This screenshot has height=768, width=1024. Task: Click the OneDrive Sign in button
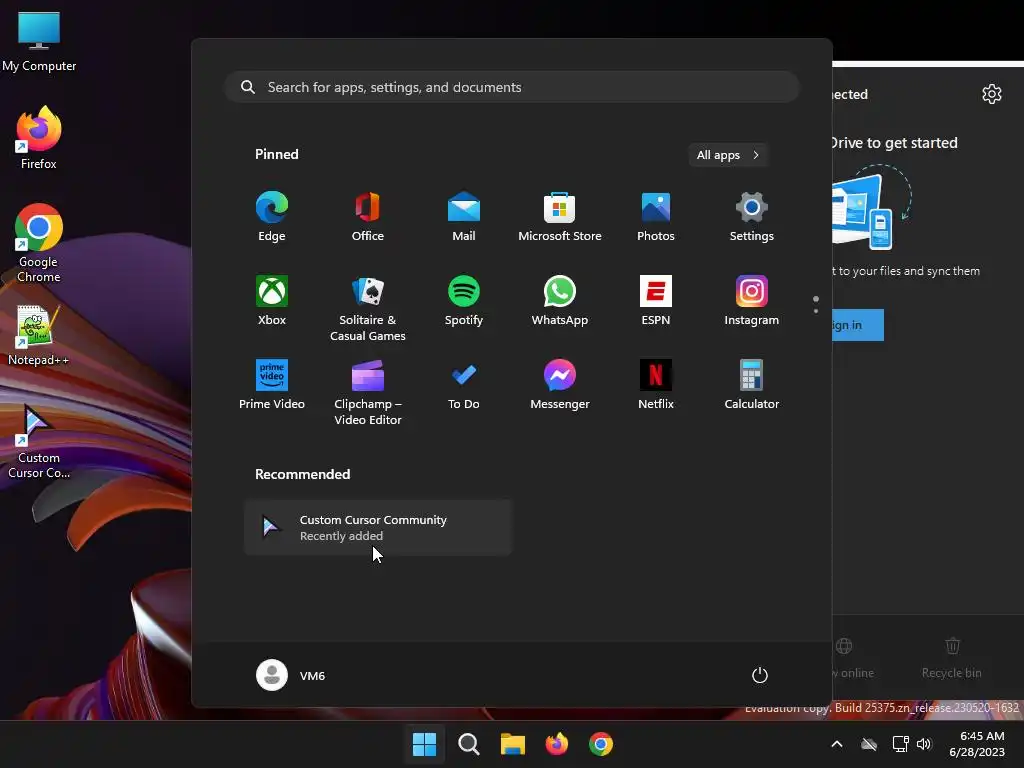[857, 325]
